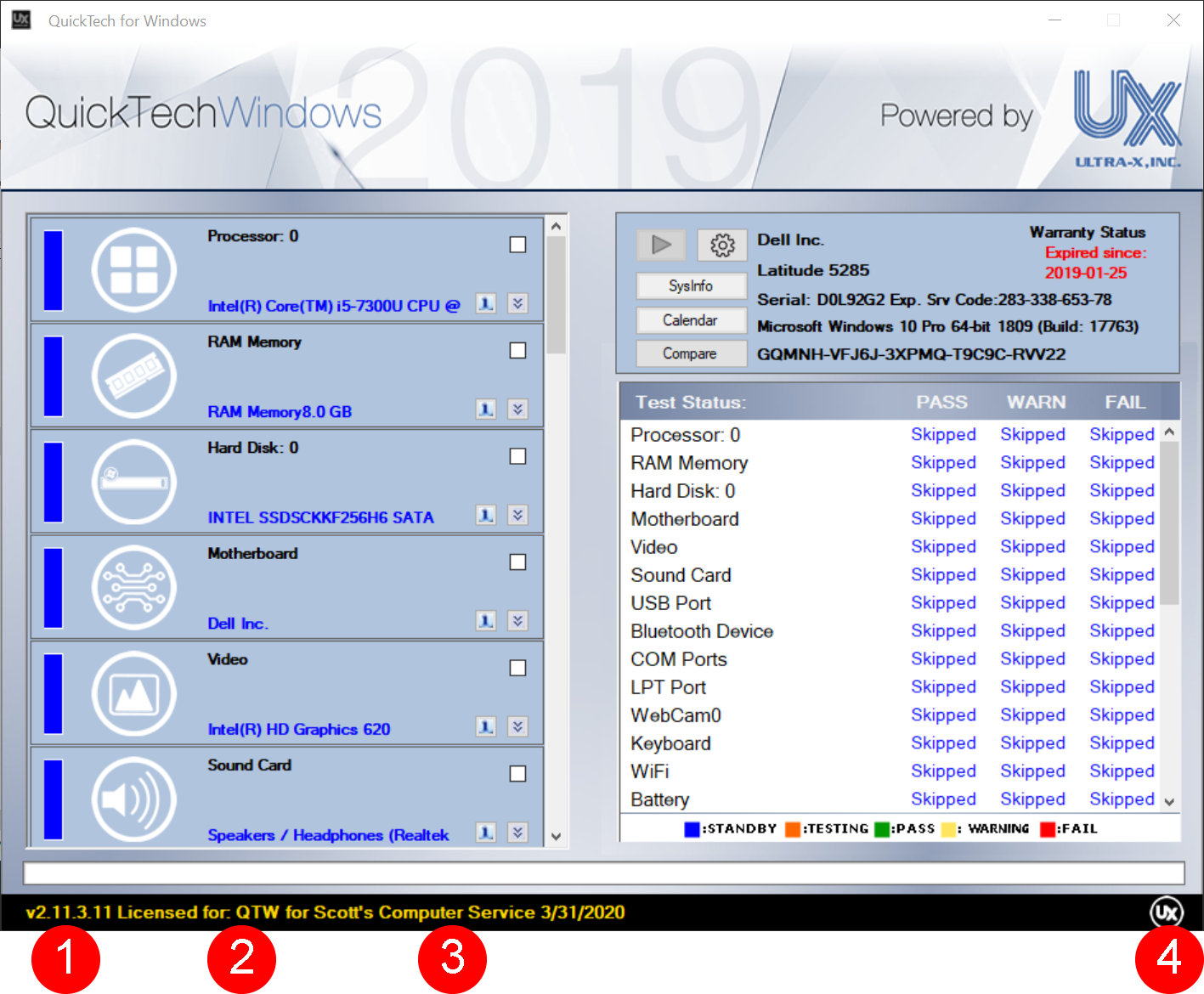Click the UX logo in status bar

(1166, 912)
